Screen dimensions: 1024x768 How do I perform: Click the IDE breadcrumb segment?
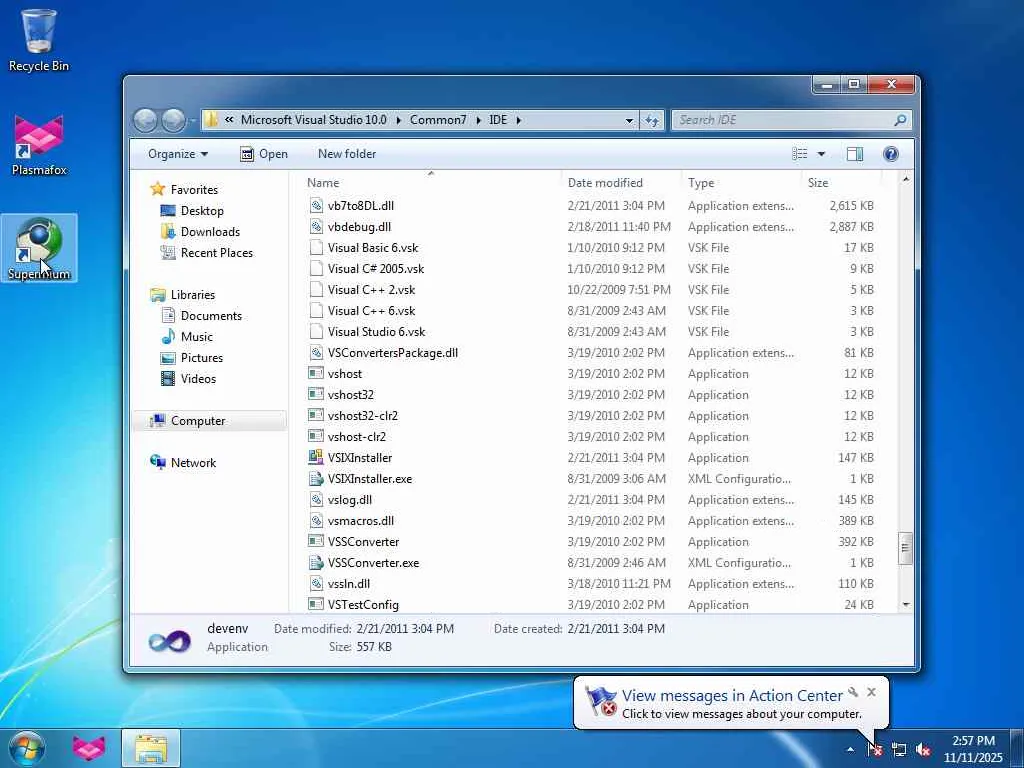498,120
